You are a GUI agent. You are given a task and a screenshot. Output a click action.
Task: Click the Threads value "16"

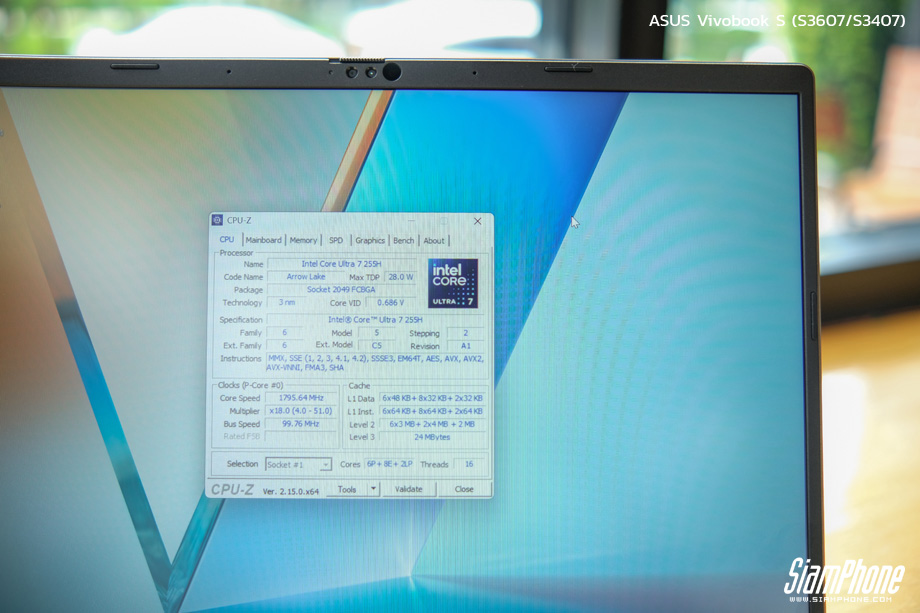click(469, 464)
